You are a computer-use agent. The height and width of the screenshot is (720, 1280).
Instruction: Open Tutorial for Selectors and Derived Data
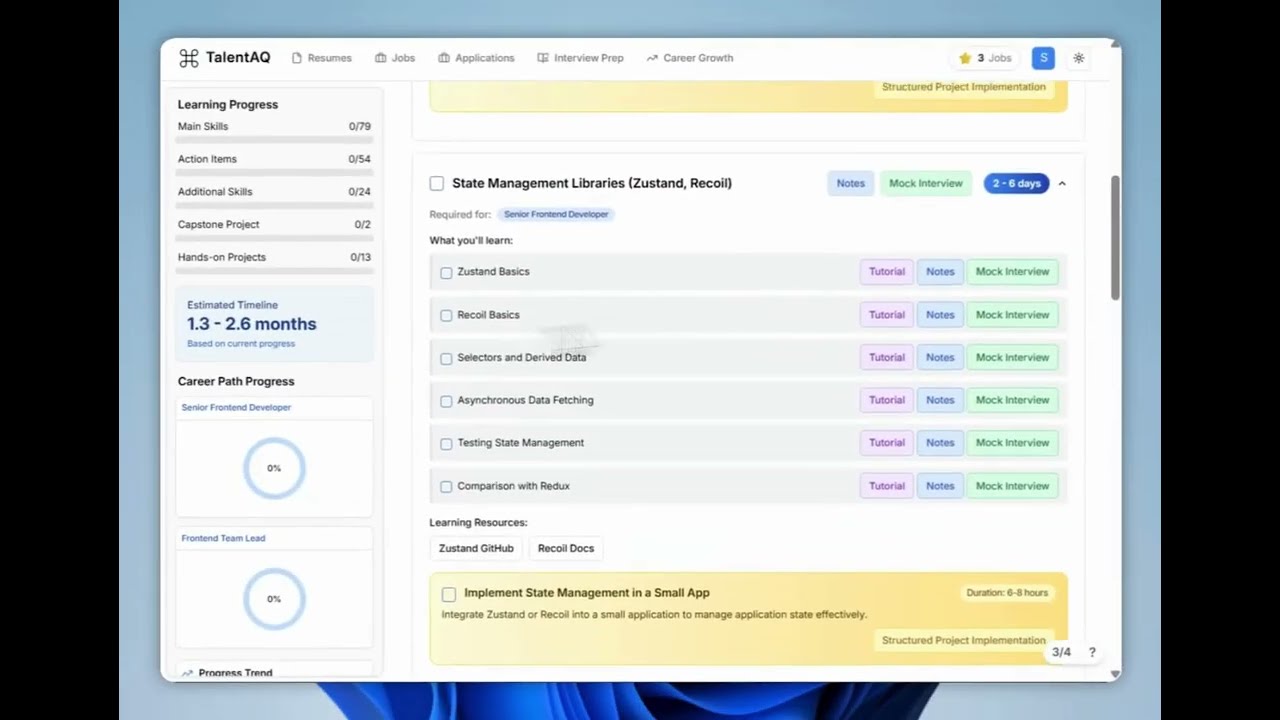click(886, 357)
